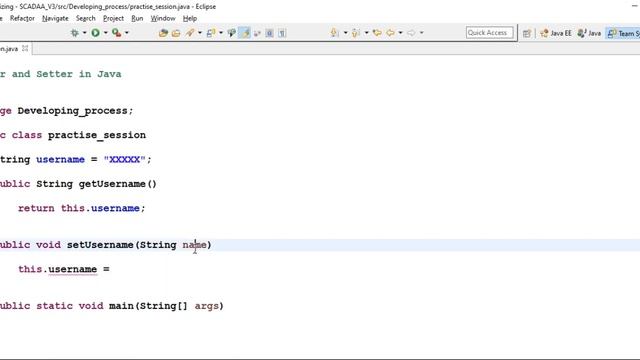Click the 'name' parameter in setUsername
The image size is (640, 360).
tap(194, 245)
